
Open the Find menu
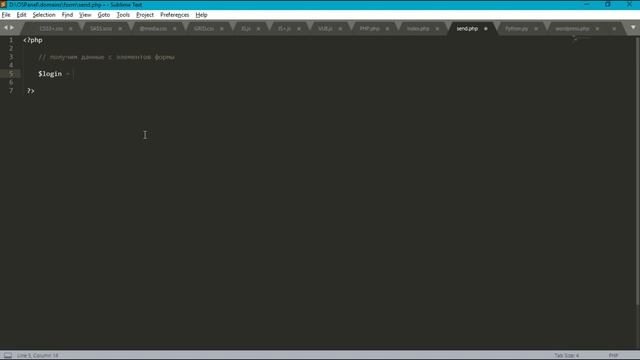pos(67,15)
